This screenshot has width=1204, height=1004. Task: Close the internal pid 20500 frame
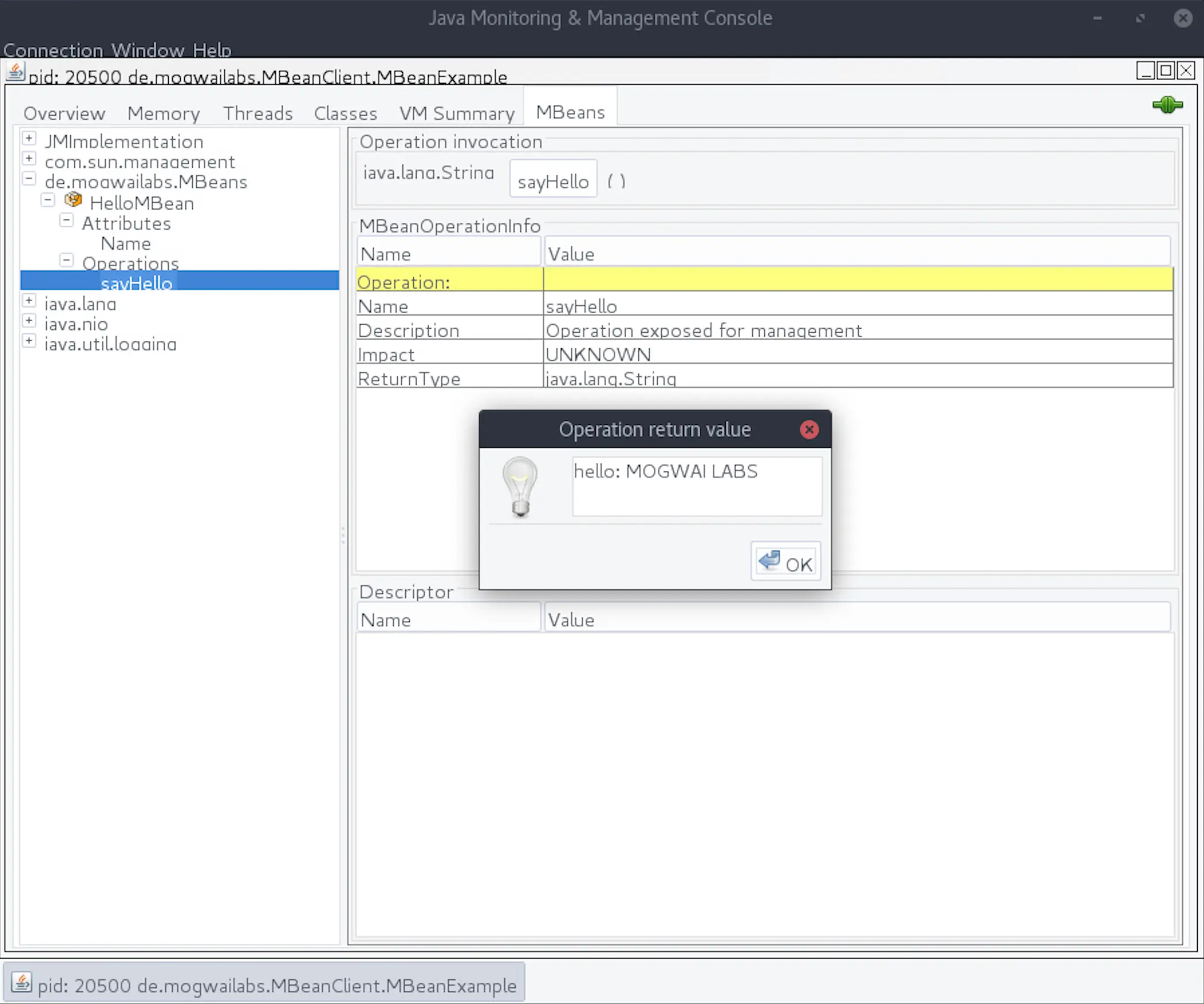(x=1186, y=71)
